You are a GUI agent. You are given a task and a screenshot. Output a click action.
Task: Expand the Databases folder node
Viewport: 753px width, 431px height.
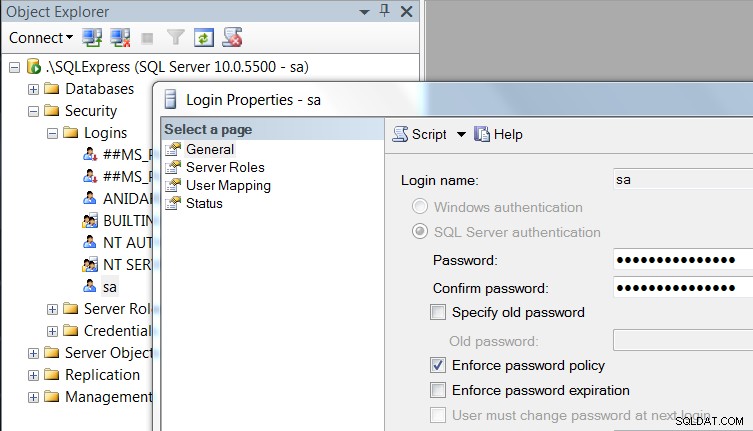pos(33,89)
